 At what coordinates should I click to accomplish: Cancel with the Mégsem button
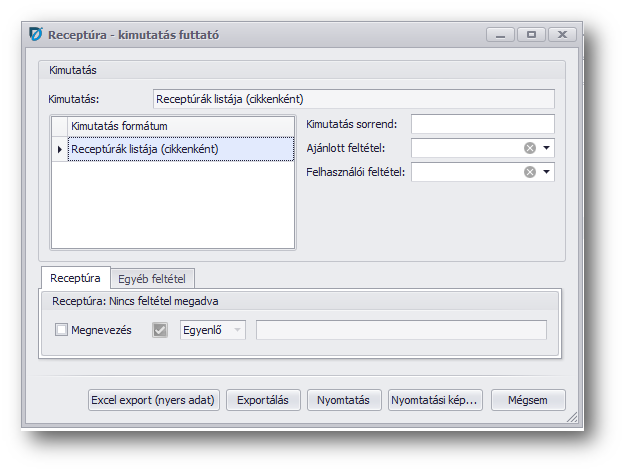click(528, 400)
